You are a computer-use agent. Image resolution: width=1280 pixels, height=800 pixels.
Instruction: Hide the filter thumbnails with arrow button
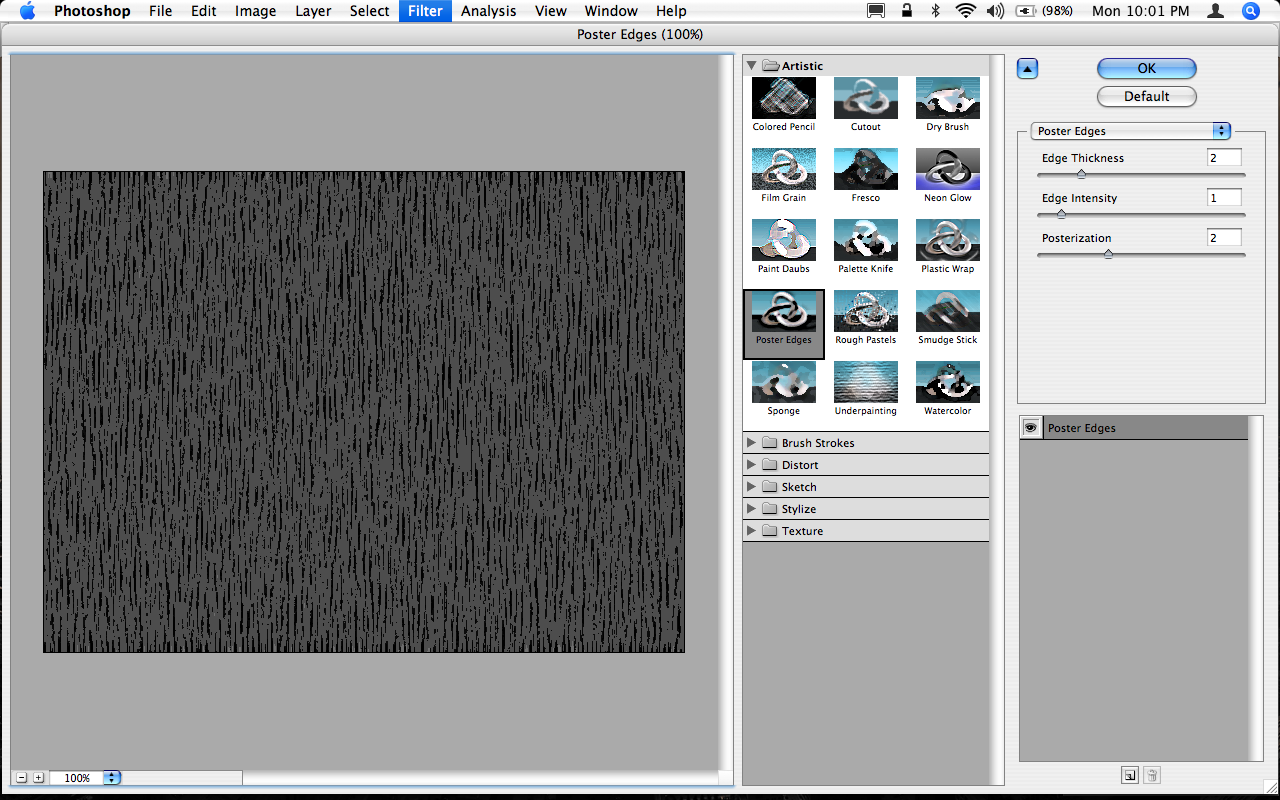1028,69
